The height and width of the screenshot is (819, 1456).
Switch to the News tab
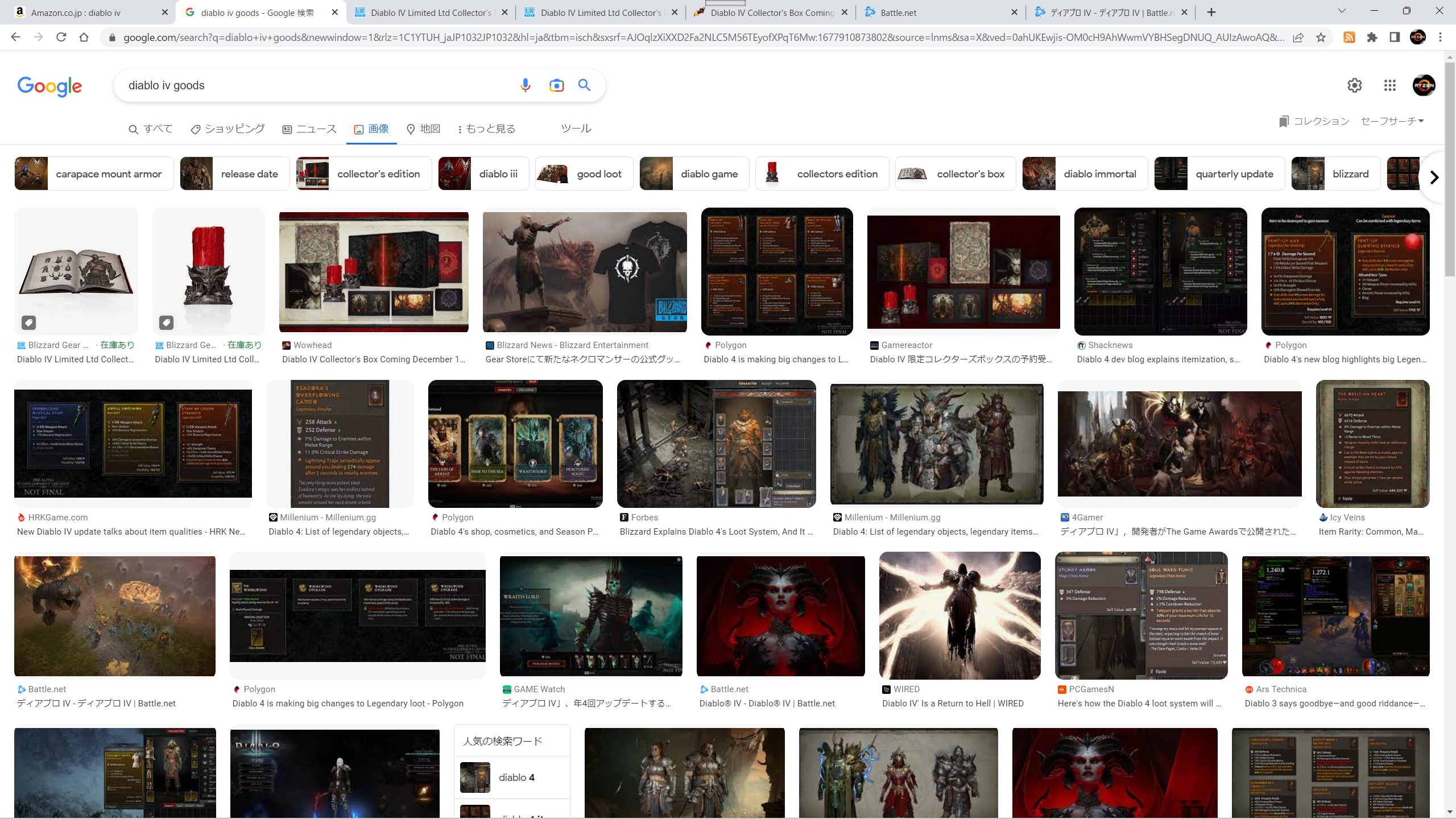309,129
